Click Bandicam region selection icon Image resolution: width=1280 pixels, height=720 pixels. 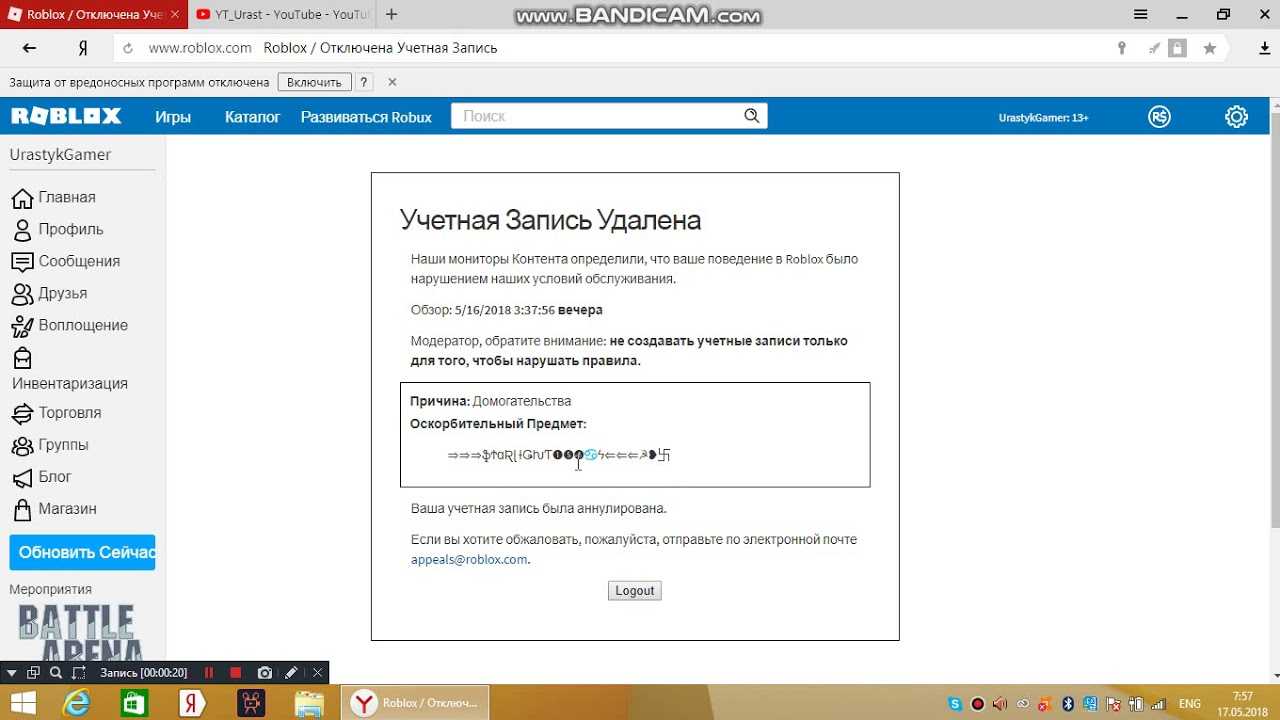pos(80,673)
